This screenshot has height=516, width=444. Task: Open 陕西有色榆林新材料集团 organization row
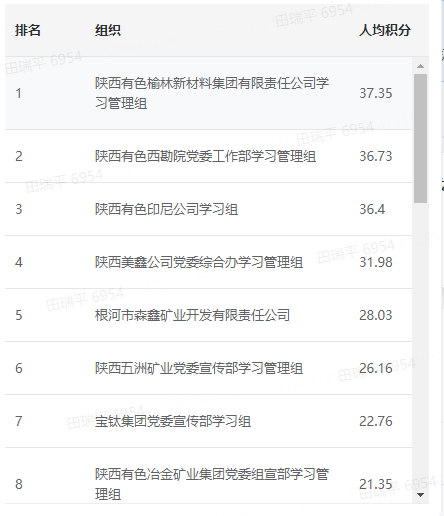coord(209,93)
